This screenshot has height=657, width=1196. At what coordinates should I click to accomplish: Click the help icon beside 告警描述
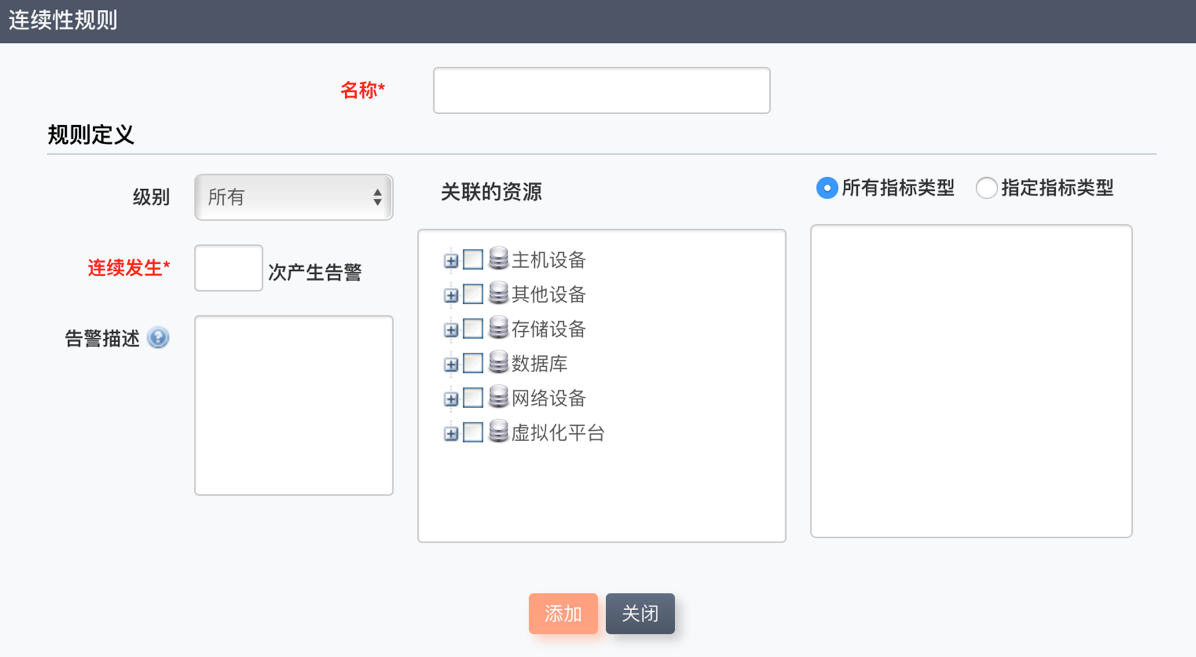pos(158,338)
